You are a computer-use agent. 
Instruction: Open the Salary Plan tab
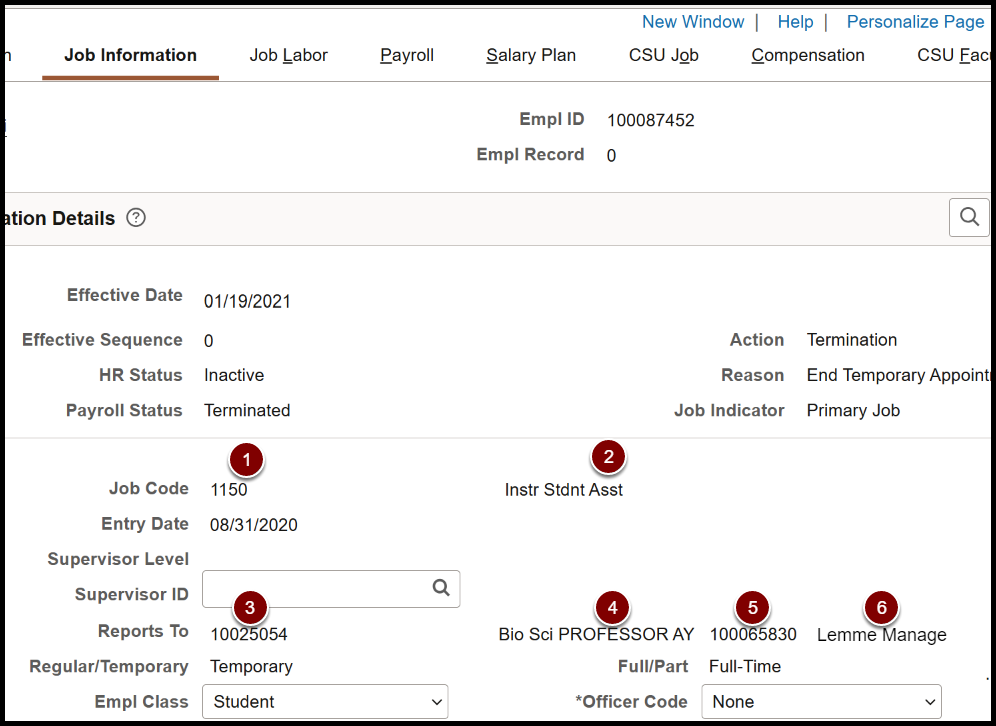click(x=531, y=56)
